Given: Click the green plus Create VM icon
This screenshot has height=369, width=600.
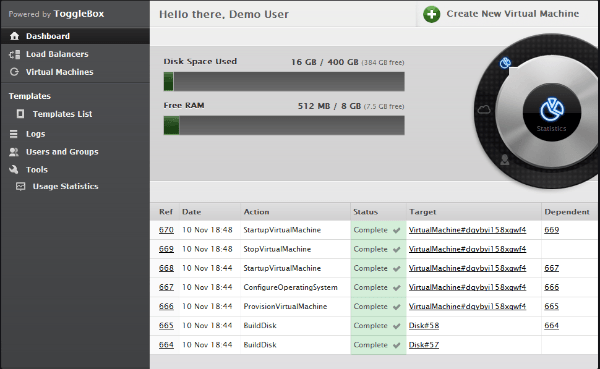Looking at the screenshot, I should [x=431, y=15].
